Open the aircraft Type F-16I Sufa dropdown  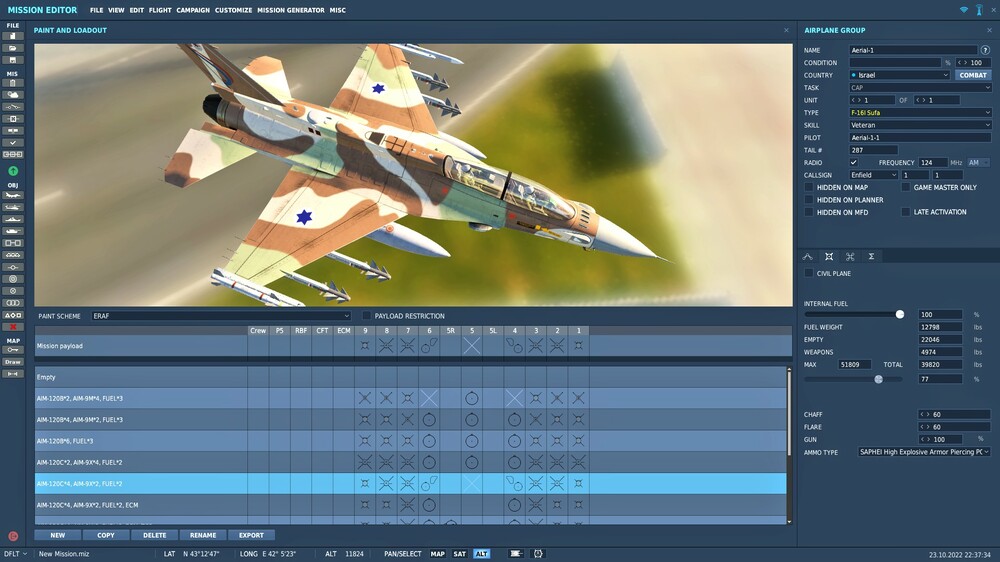(x=920, y=112)
